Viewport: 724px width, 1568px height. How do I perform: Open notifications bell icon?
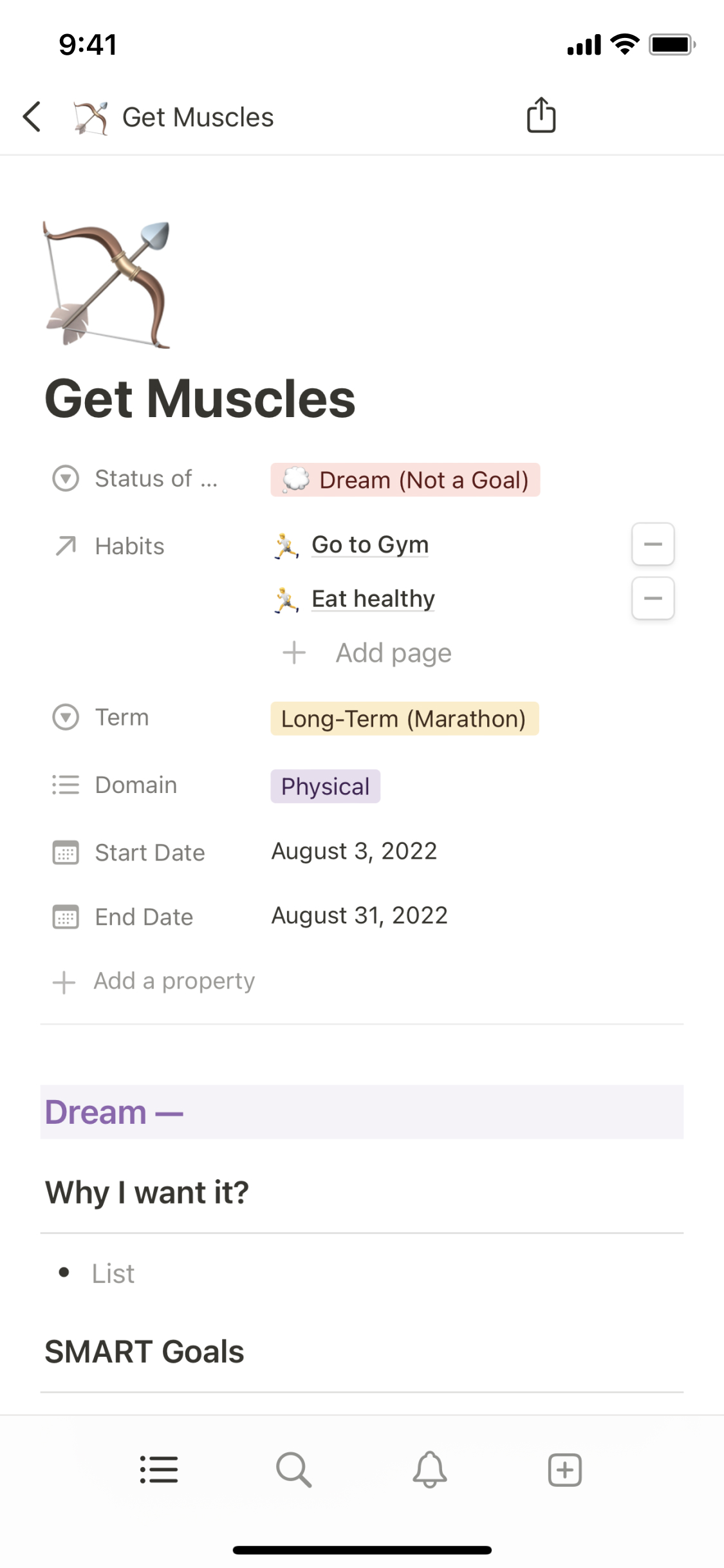(429, 1470)
